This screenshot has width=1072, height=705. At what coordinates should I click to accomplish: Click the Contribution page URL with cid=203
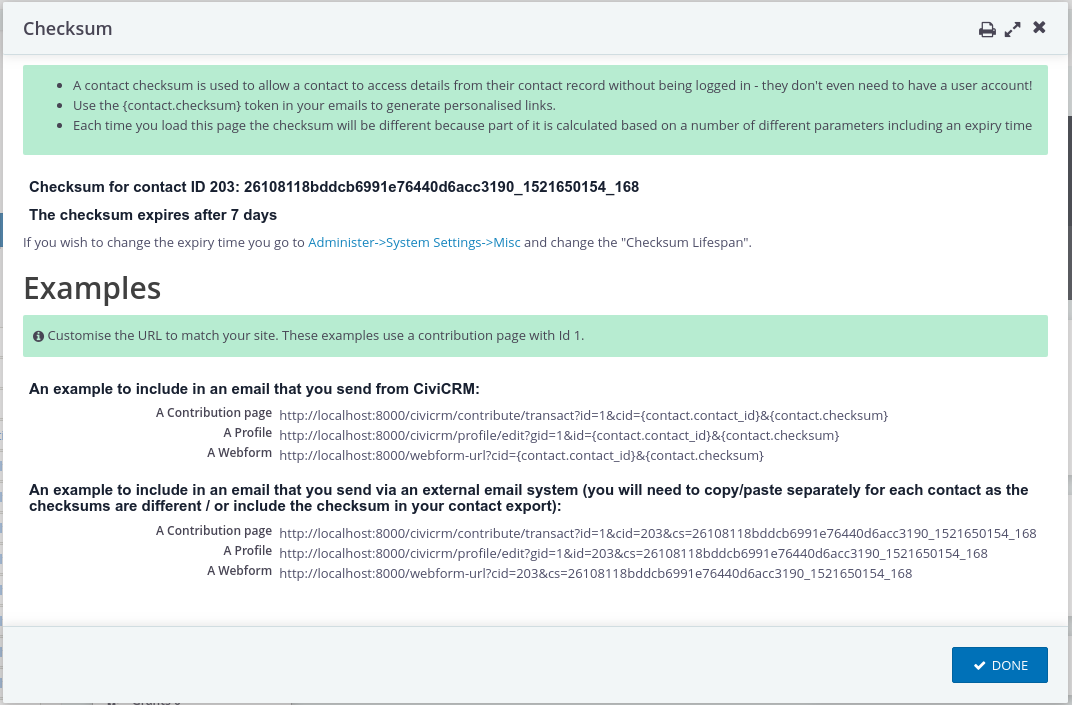click(658, 533)
